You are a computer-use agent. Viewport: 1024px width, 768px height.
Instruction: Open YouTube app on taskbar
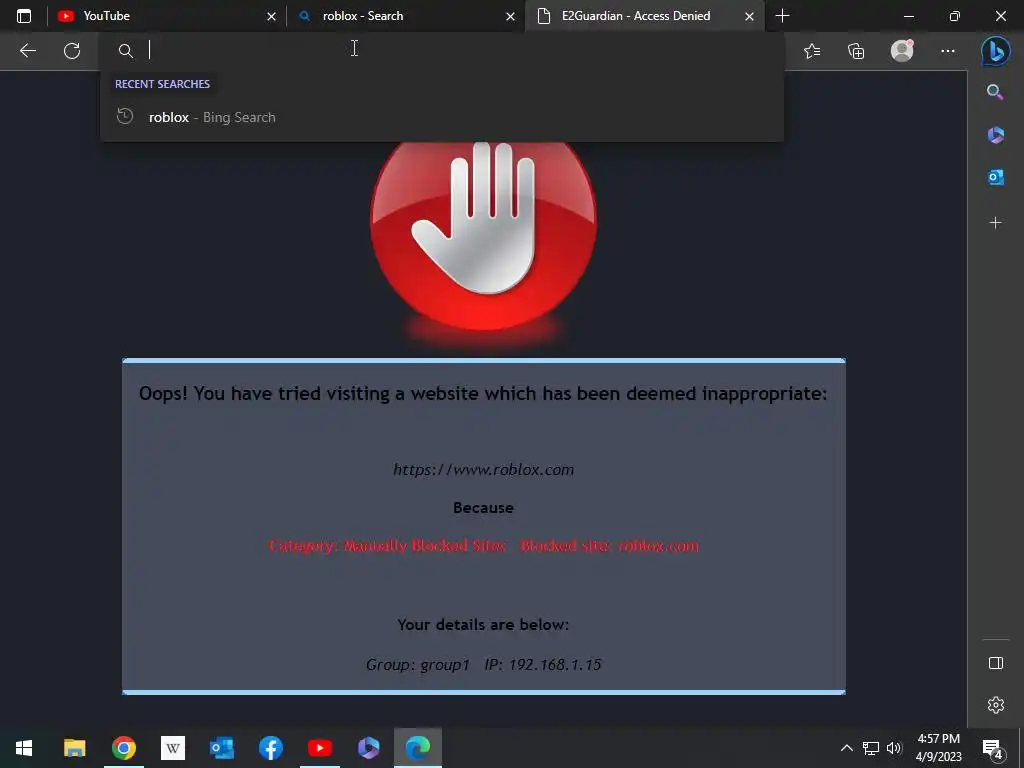[319, 748]
